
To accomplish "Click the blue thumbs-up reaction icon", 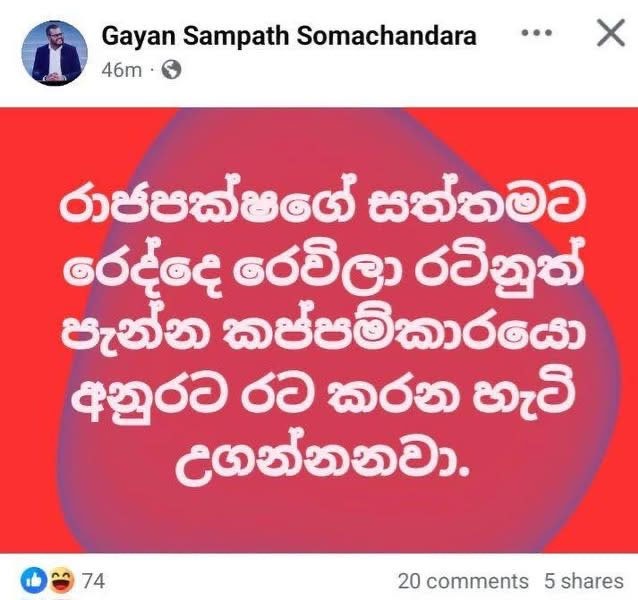I will click(34, 580).
